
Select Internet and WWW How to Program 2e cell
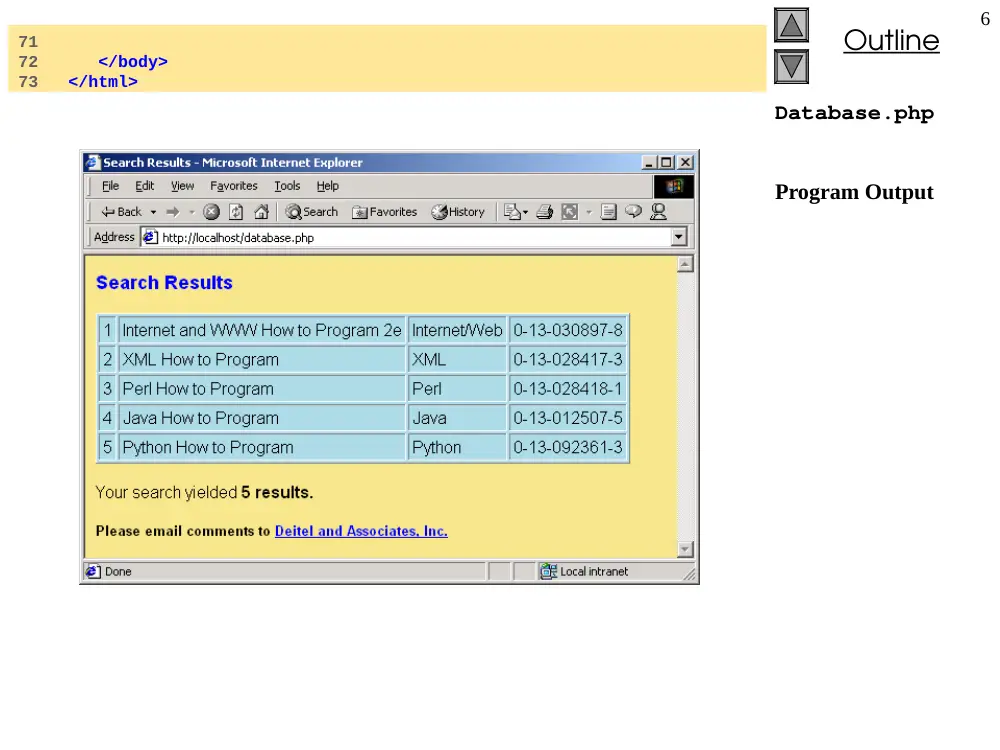pyautogui.click(x=261, y=330)
